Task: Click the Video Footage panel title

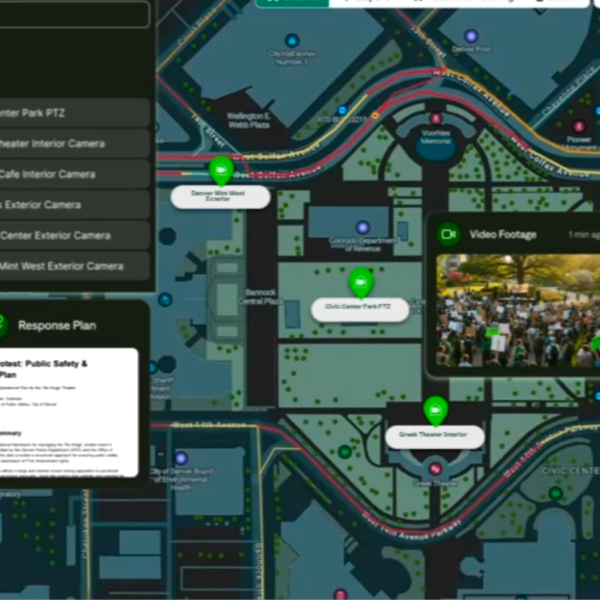Action: coord(503,235)
